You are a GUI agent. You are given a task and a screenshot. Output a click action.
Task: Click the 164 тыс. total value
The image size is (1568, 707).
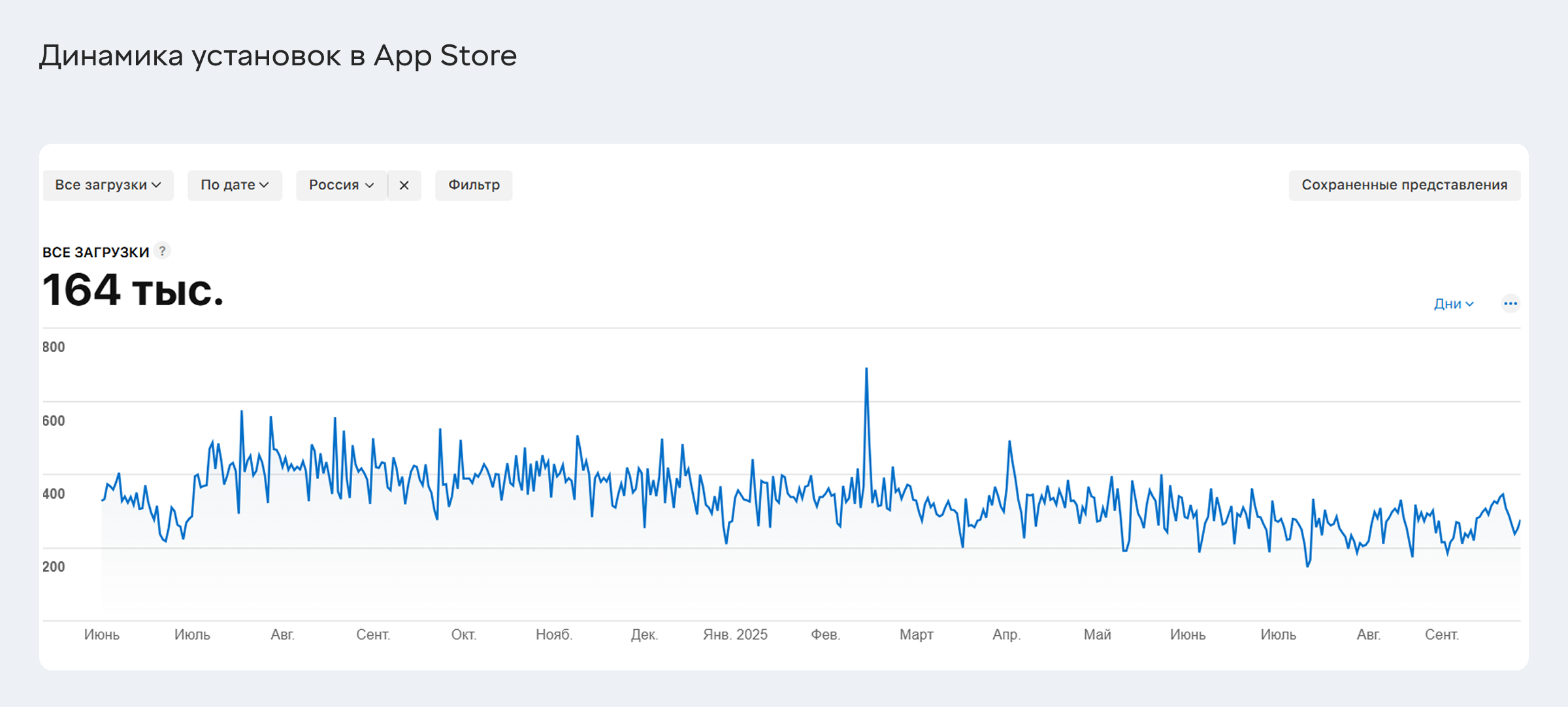click(133, 291)
